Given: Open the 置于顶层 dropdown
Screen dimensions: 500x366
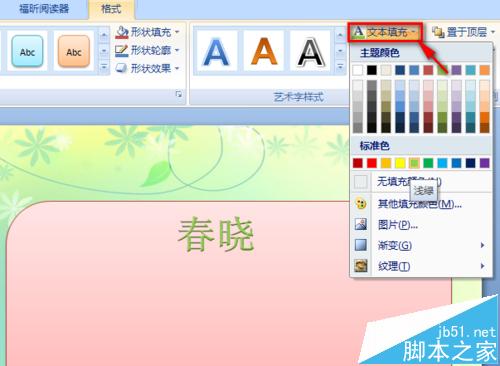Looking at the screenshot, I should [x=463, y=32].
